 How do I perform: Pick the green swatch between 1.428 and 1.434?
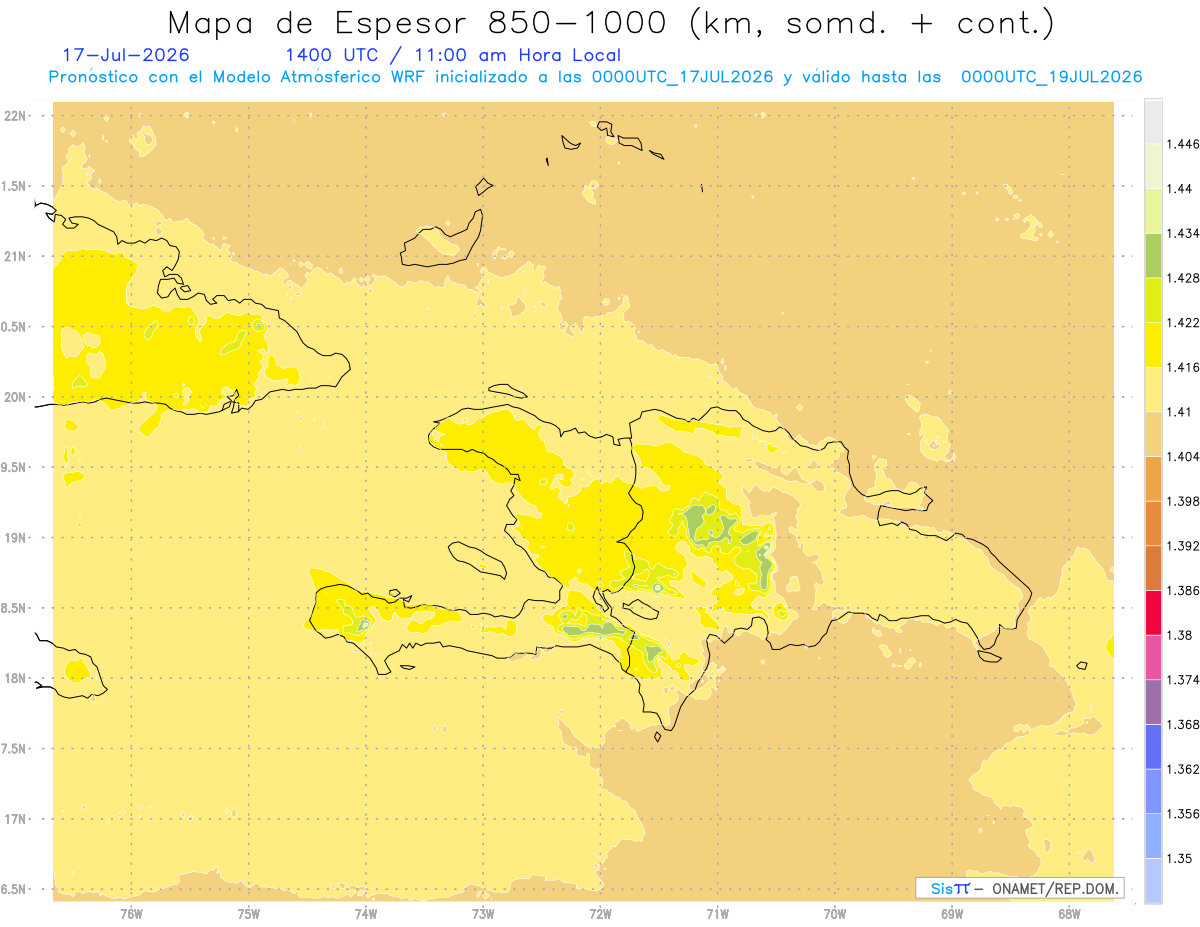(x=1153, y=256)
